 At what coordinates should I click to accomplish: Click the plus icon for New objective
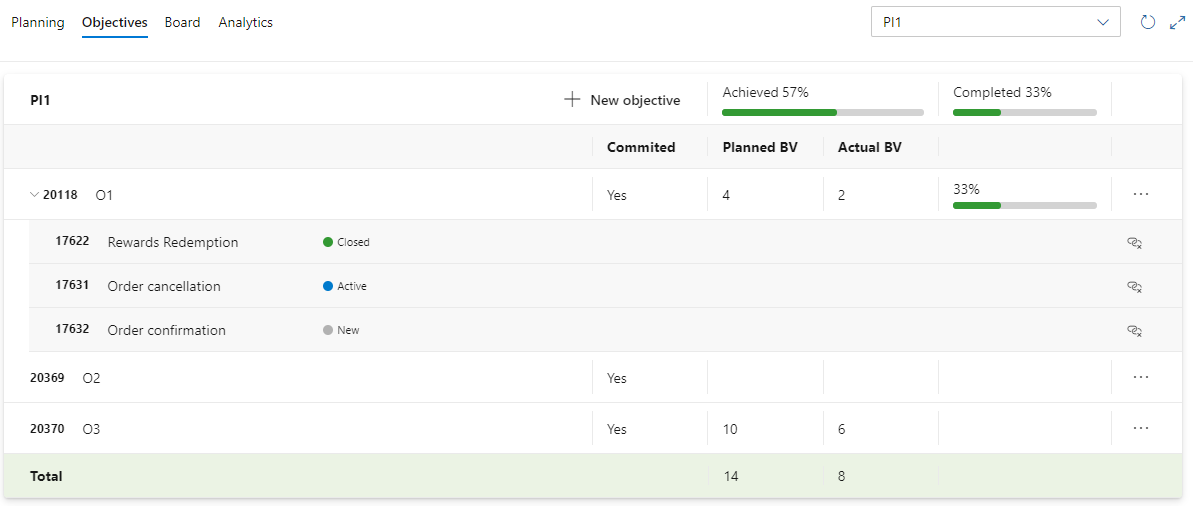(x=572, y=100)
